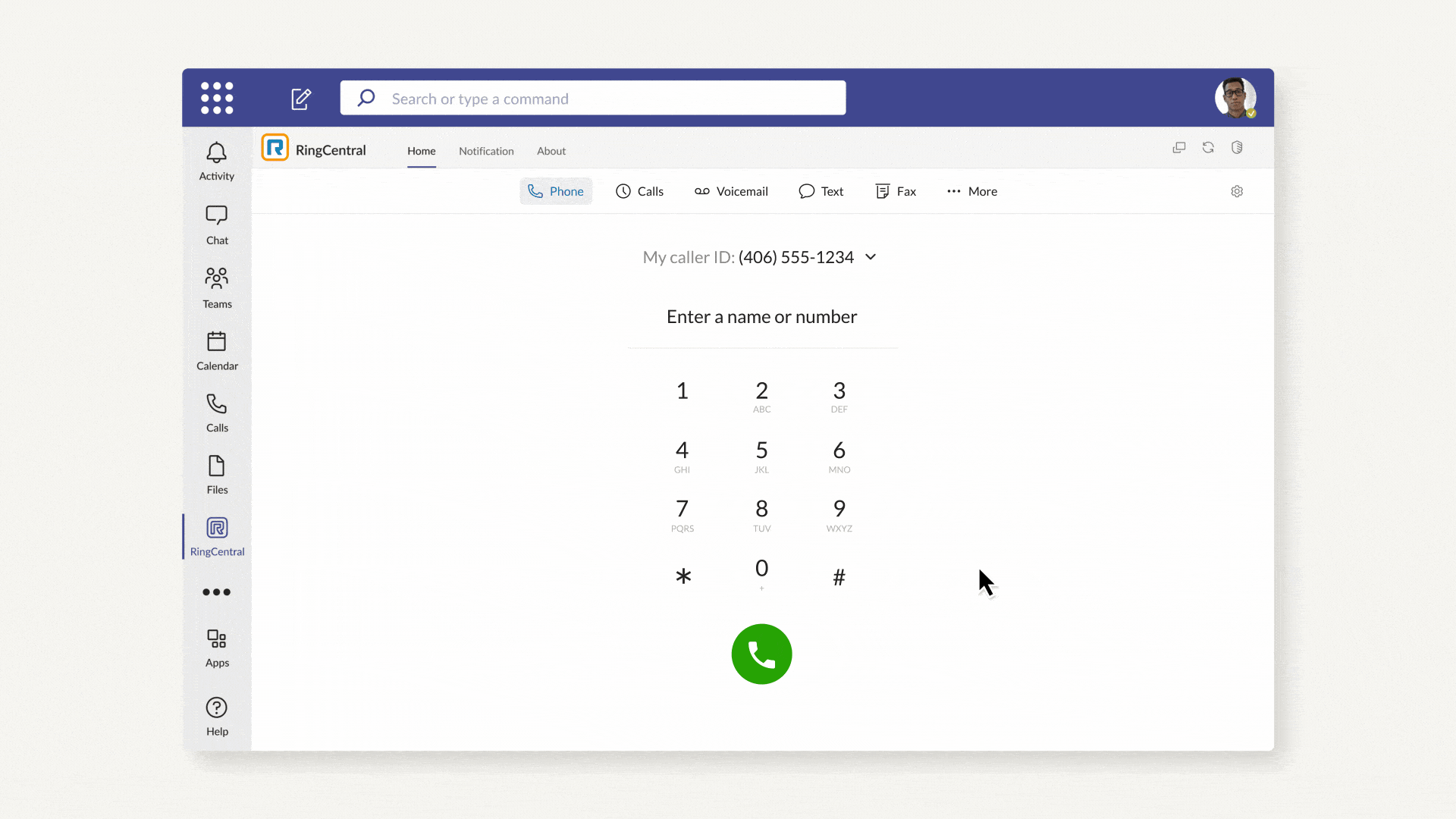
Task: Click the Phone tab icon
Action: coord(534,190)
